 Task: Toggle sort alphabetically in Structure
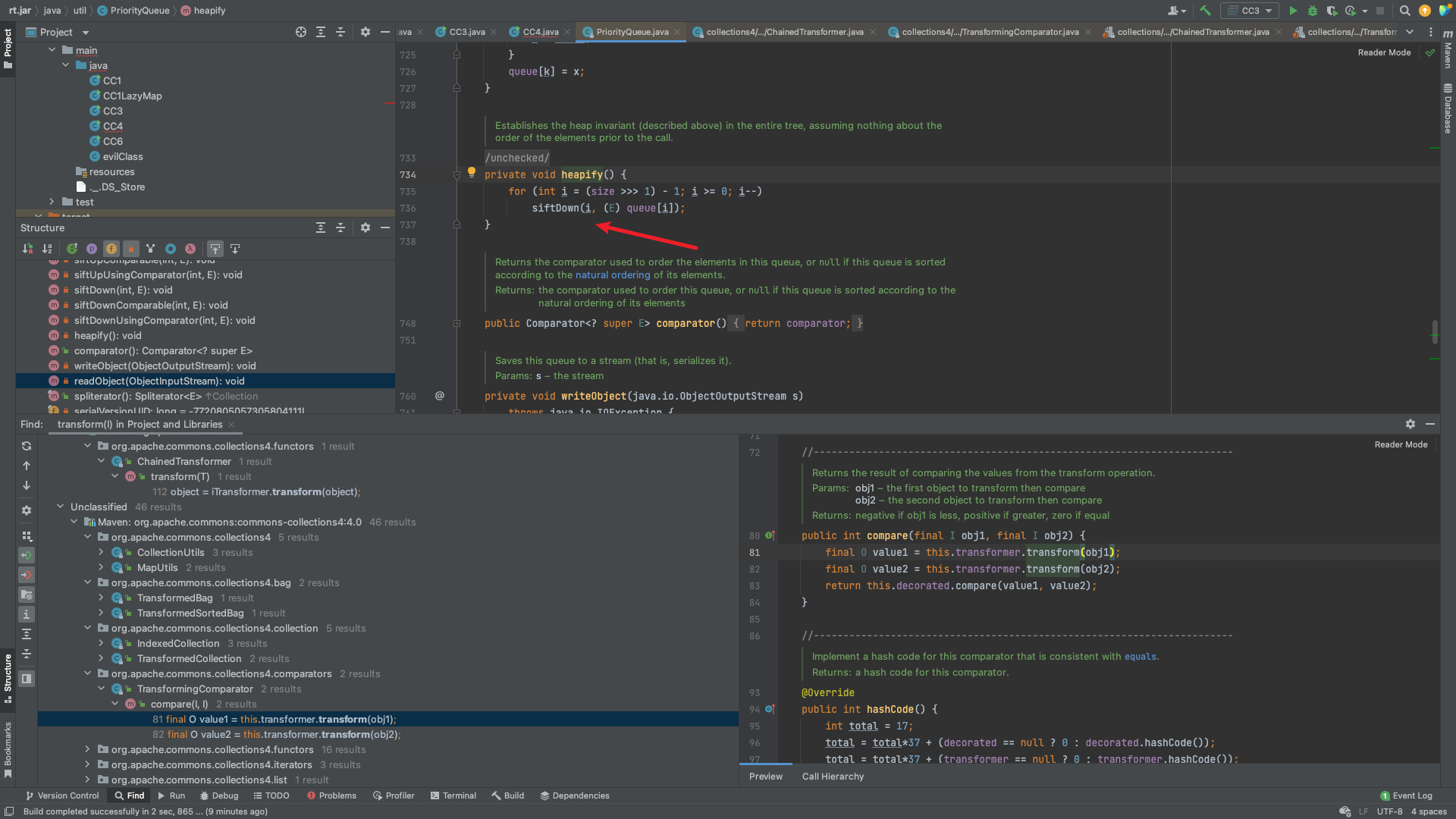48,249
